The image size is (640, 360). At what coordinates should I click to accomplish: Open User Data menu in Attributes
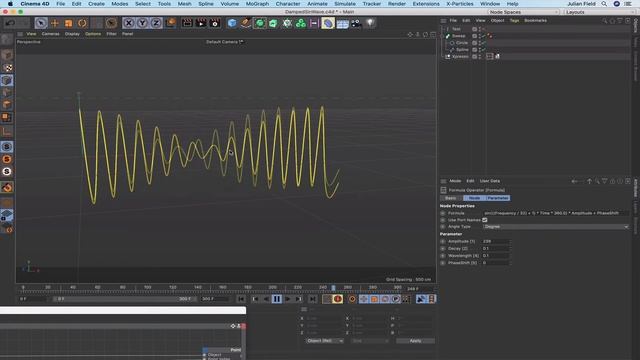(x=490, y=181)
